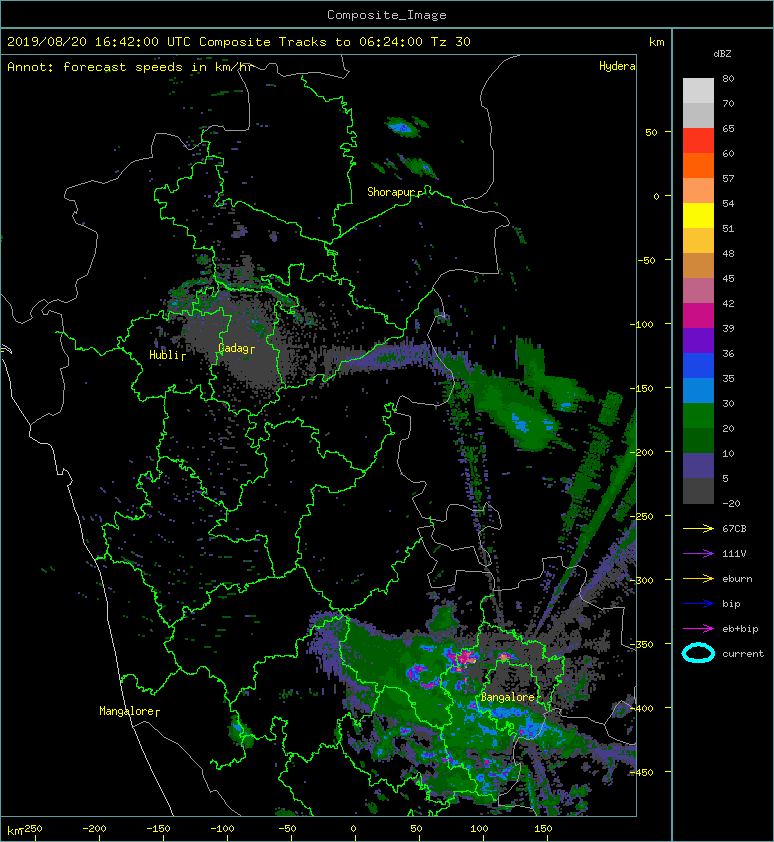The image size is (774, 842).
Task: Click the -450 tick on vertical axis
Action: [x=641, y=773]
